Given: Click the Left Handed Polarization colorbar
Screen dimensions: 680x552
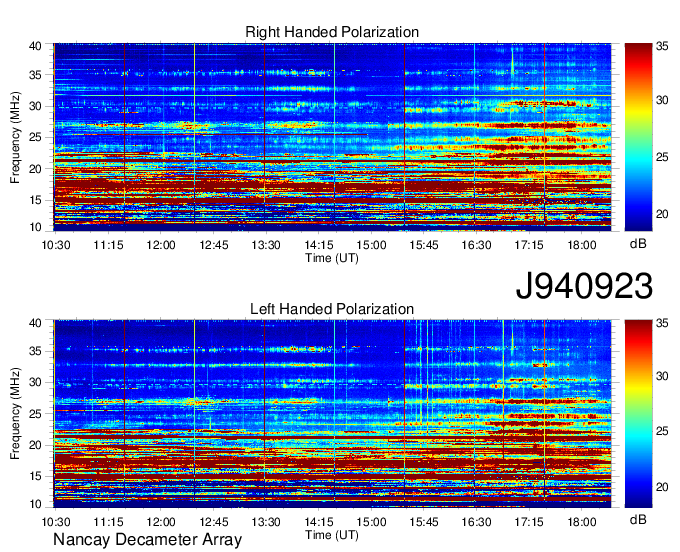Looking at the screenshot, I should (638, 413).
